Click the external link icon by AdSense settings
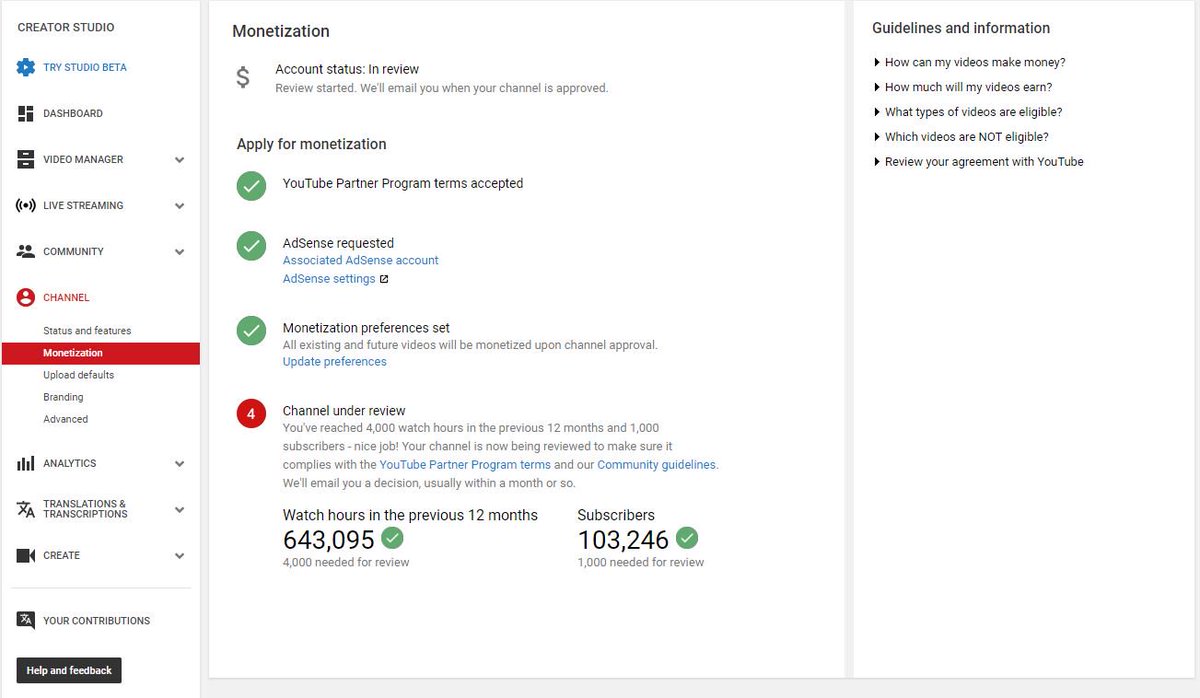 pyautogui.click(x=384, y=279)
